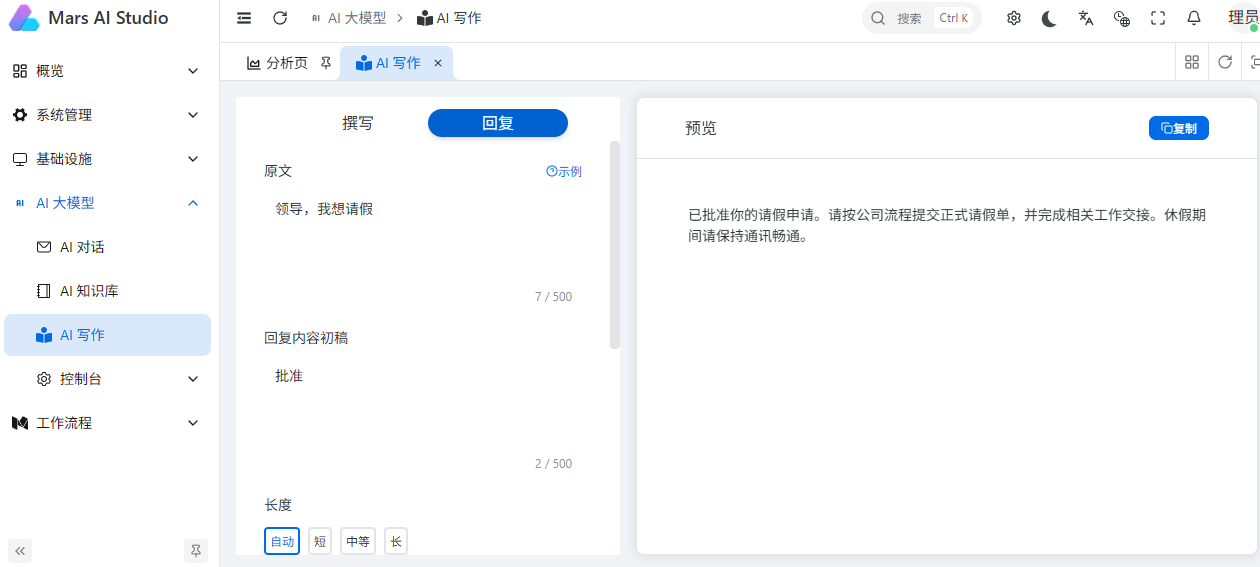Choose the 短 length option

click(320, 542)
